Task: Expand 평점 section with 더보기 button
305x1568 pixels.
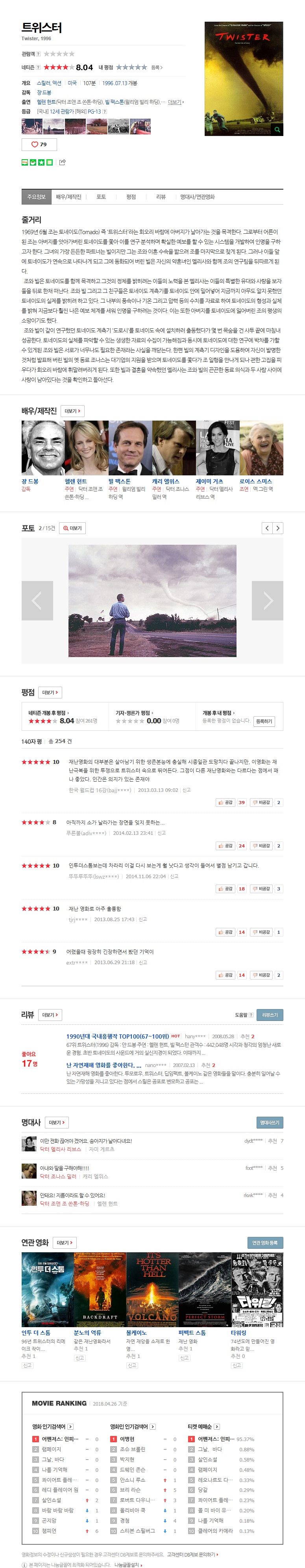Action: pos(50,693)
